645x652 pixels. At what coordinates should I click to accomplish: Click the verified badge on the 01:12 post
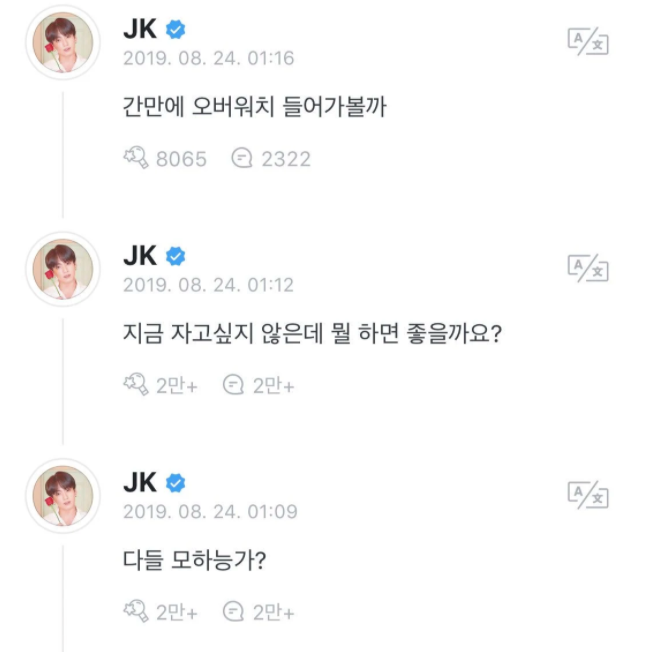click(x=175, y=257)
